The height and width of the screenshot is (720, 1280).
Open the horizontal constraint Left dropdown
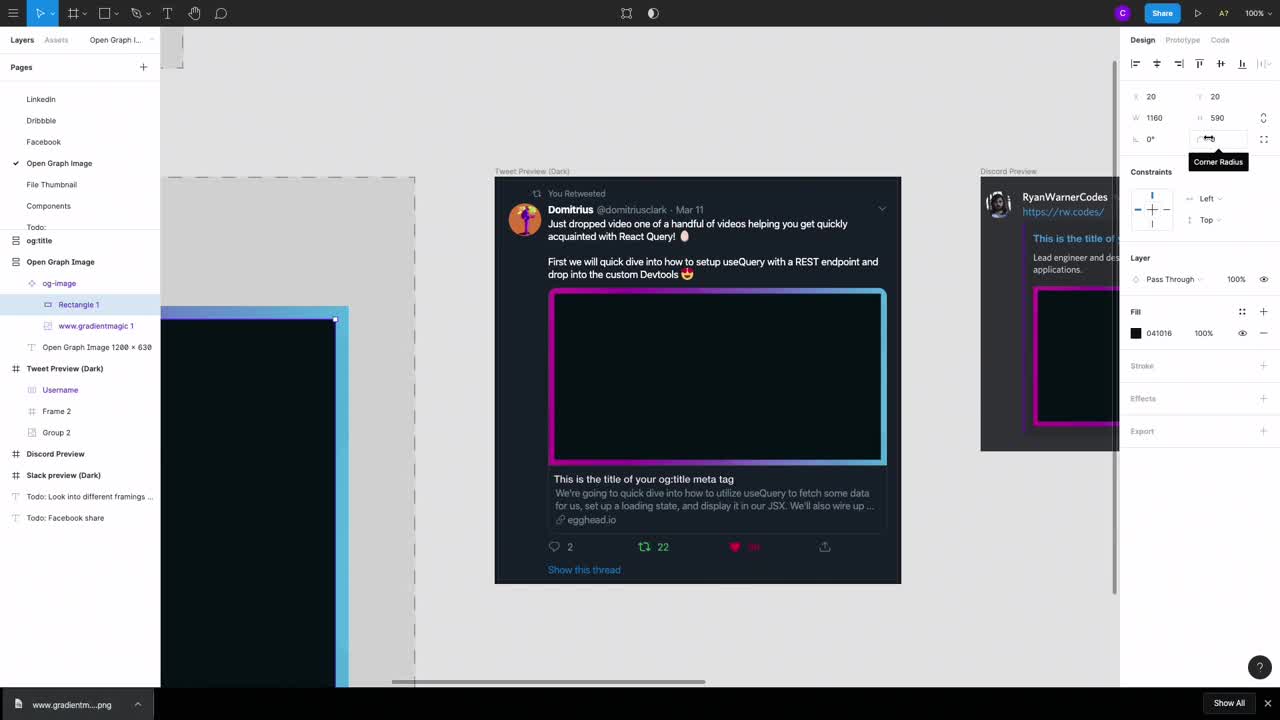coord(1211,198)
